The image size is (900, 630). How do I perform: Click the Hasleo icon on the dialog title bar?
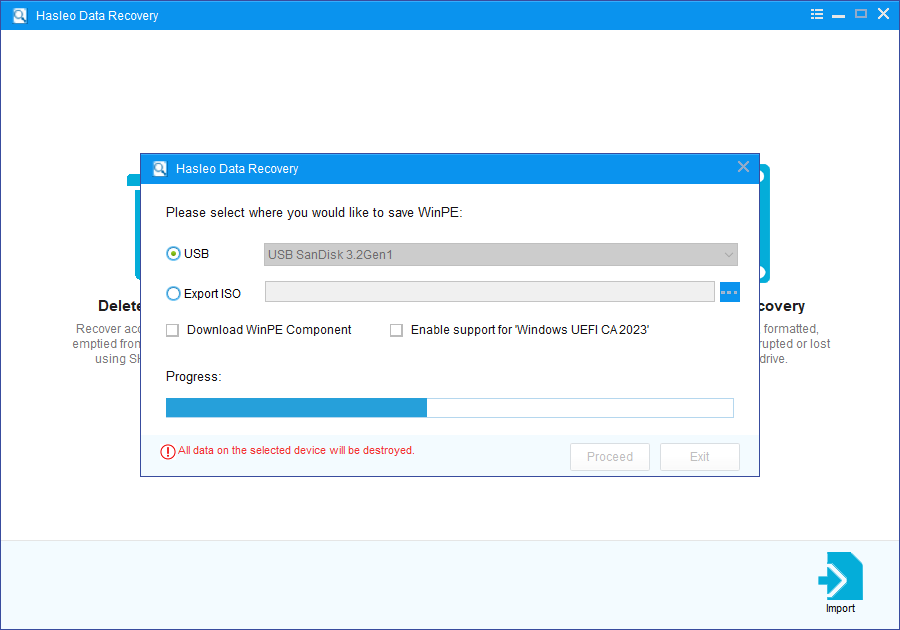pos(159,167)
